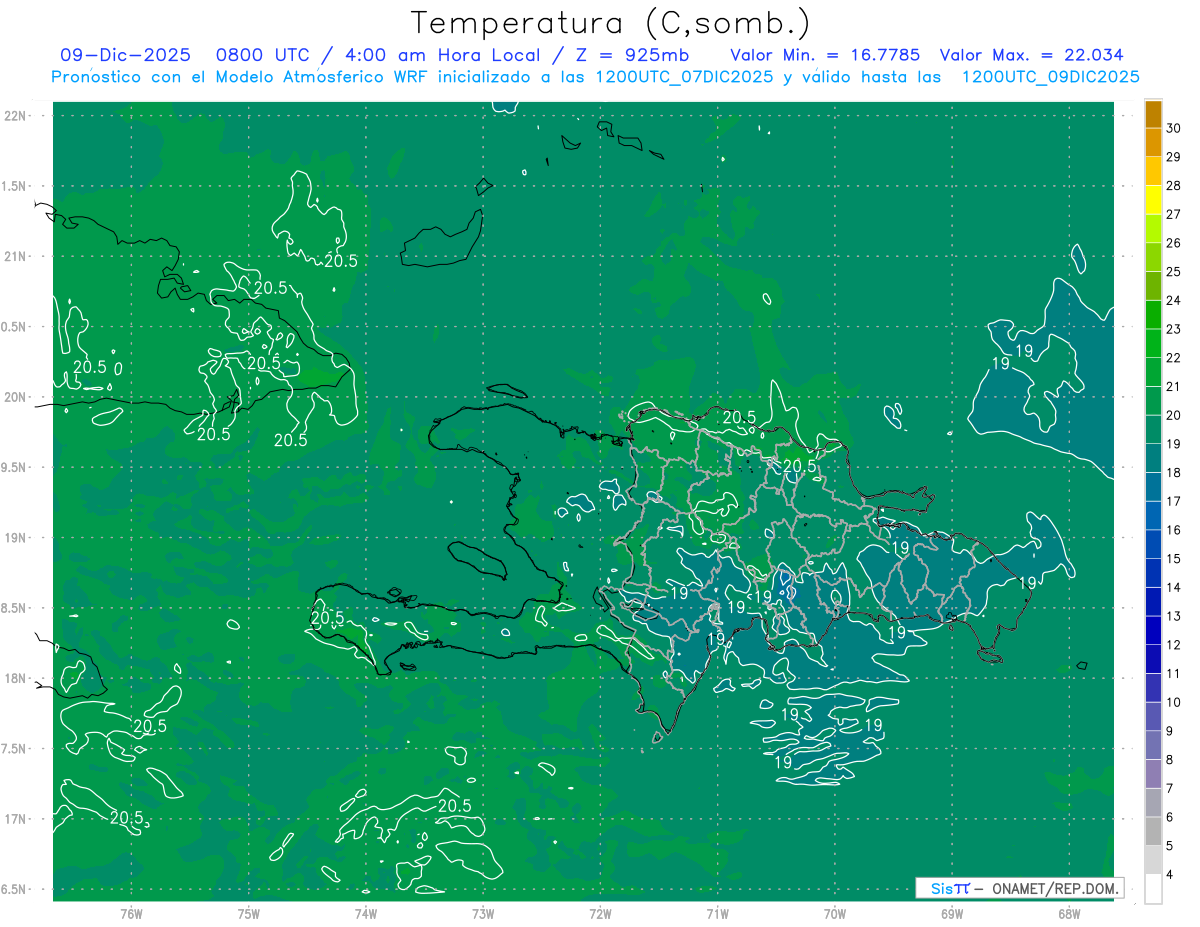
Task: Click the brown swatch above colorbar label 30
Action: coord(1153,115)
